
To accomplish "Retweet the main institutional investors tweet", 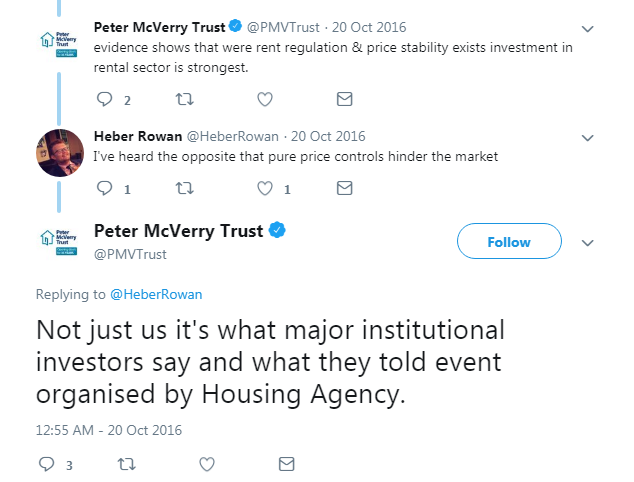I will pyautogui.click(x=127, y=464).
